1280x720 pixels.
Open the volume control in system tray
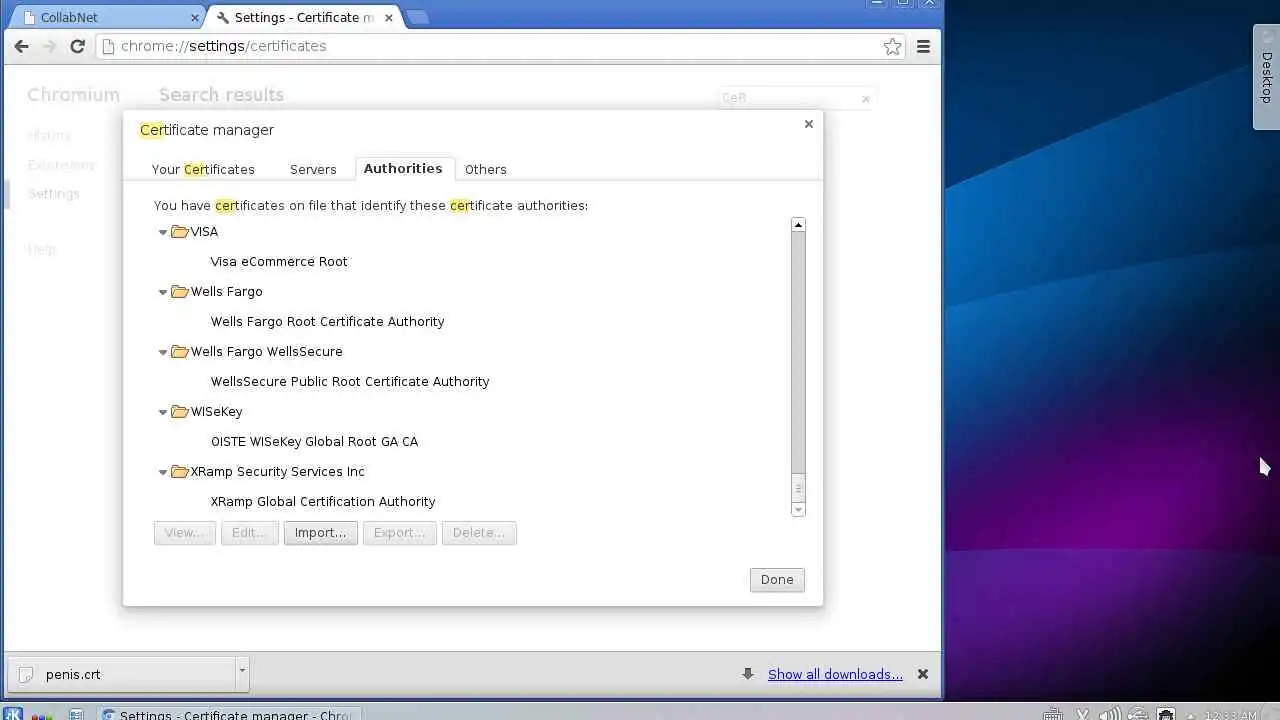tap(1109, 714)
